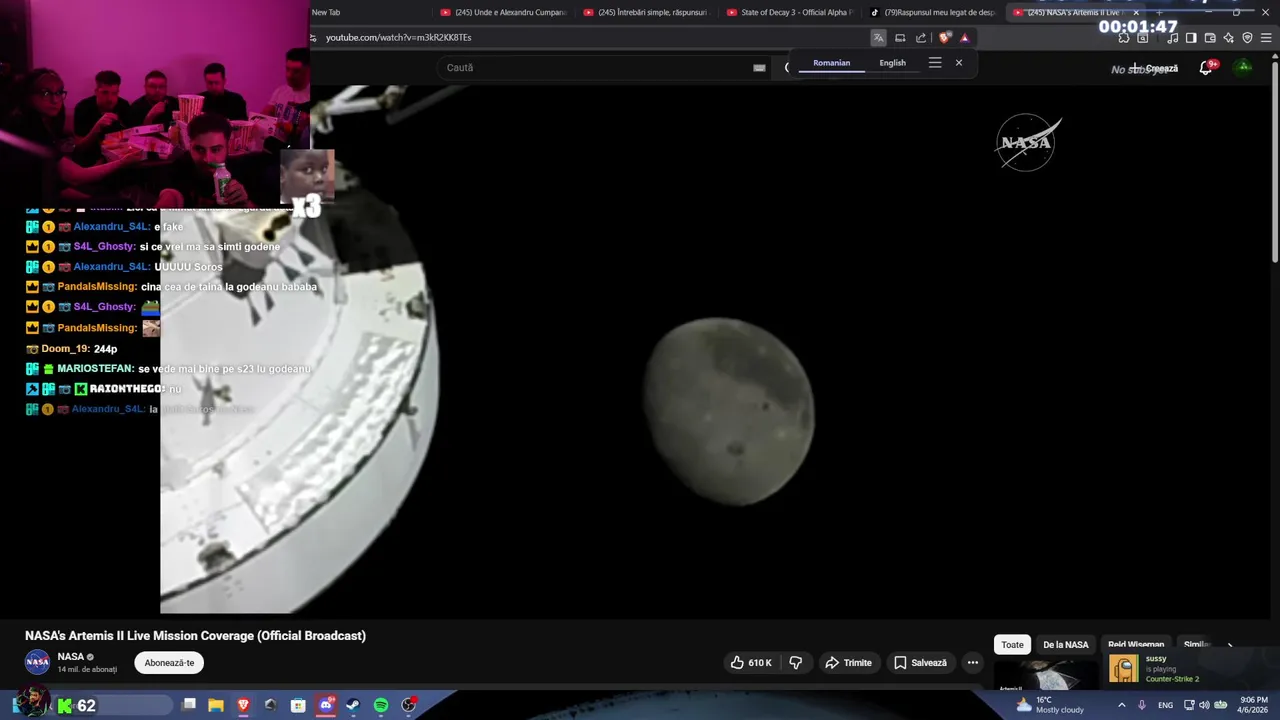Open the YouTube notifications bell
This screenshot has height=720, width=1280.
(x=1206, y=68)
